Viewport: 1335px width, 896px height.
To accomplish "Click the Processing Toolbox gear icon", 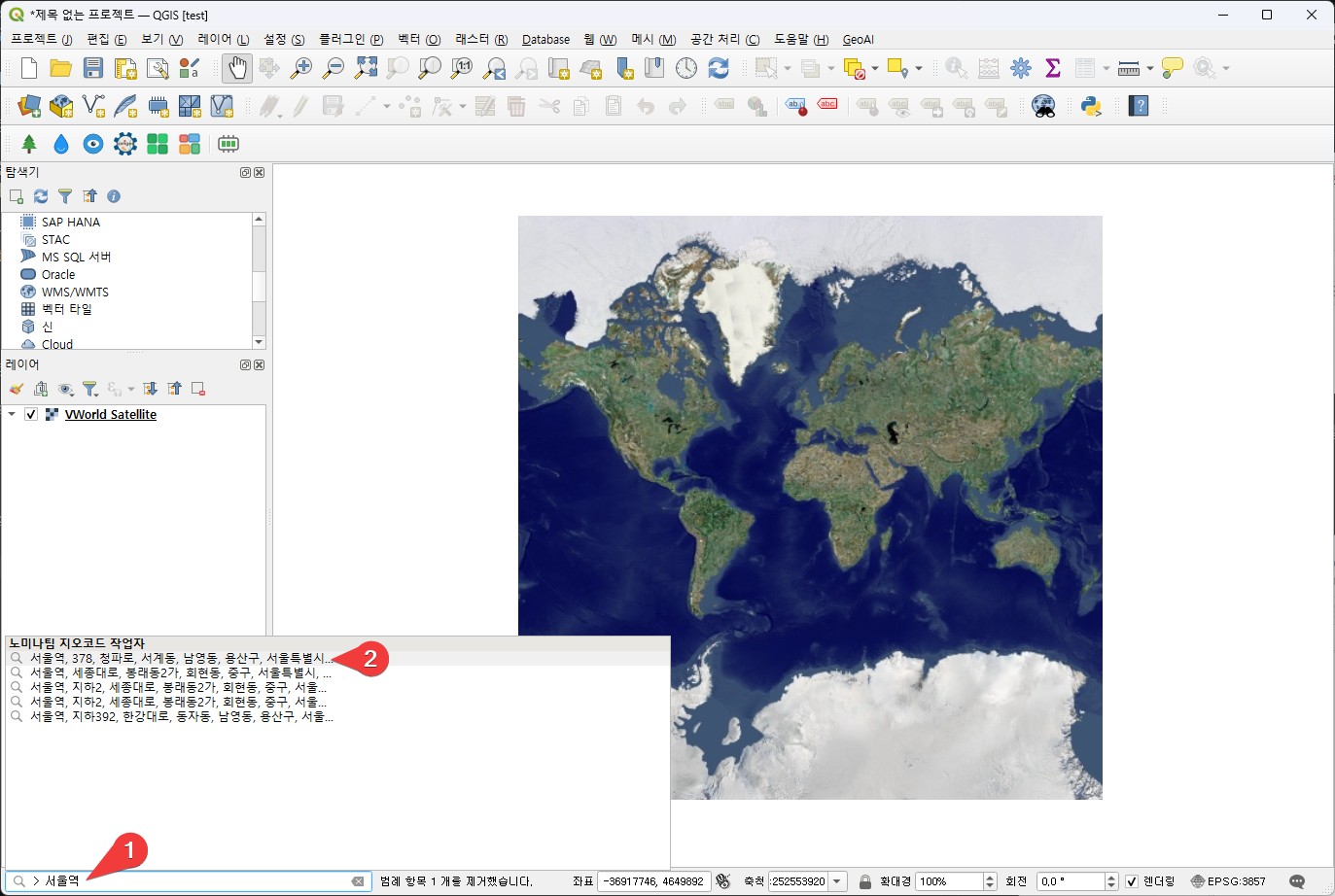I will click(1021, 68).
